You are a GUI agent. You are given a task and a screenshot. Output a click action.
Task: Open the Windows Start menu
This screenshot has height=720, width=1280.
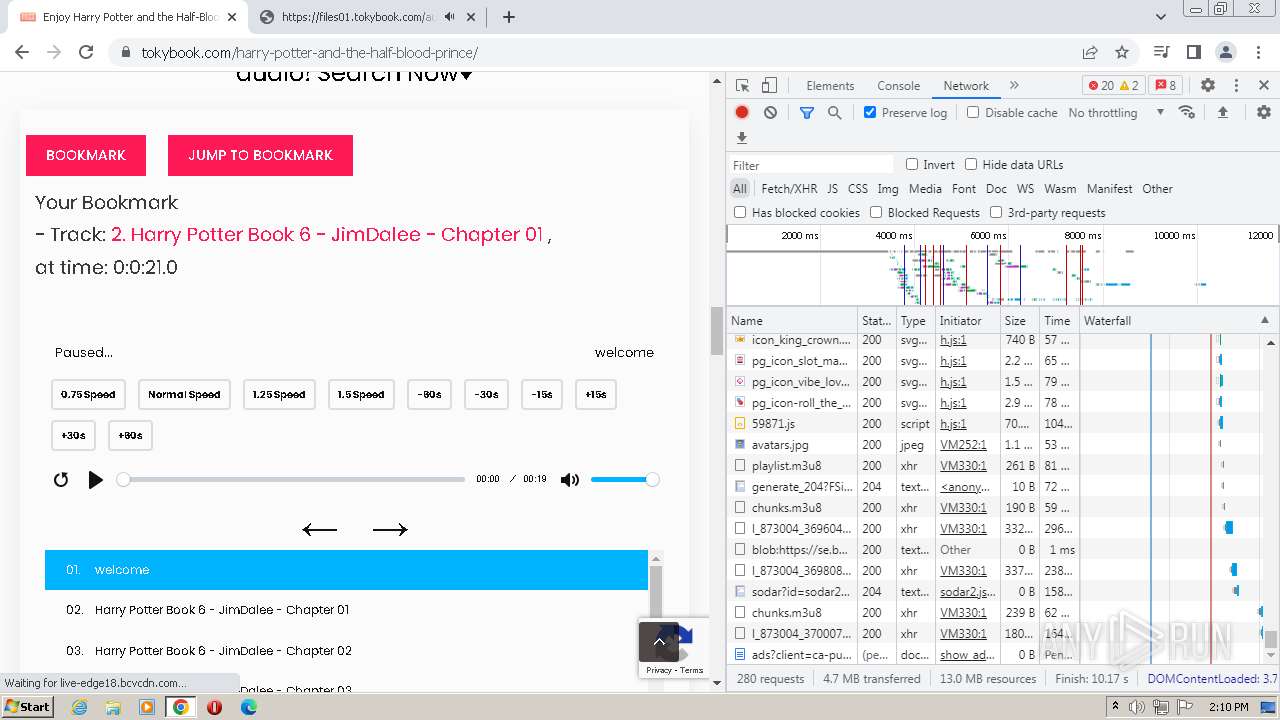point(28,707)
